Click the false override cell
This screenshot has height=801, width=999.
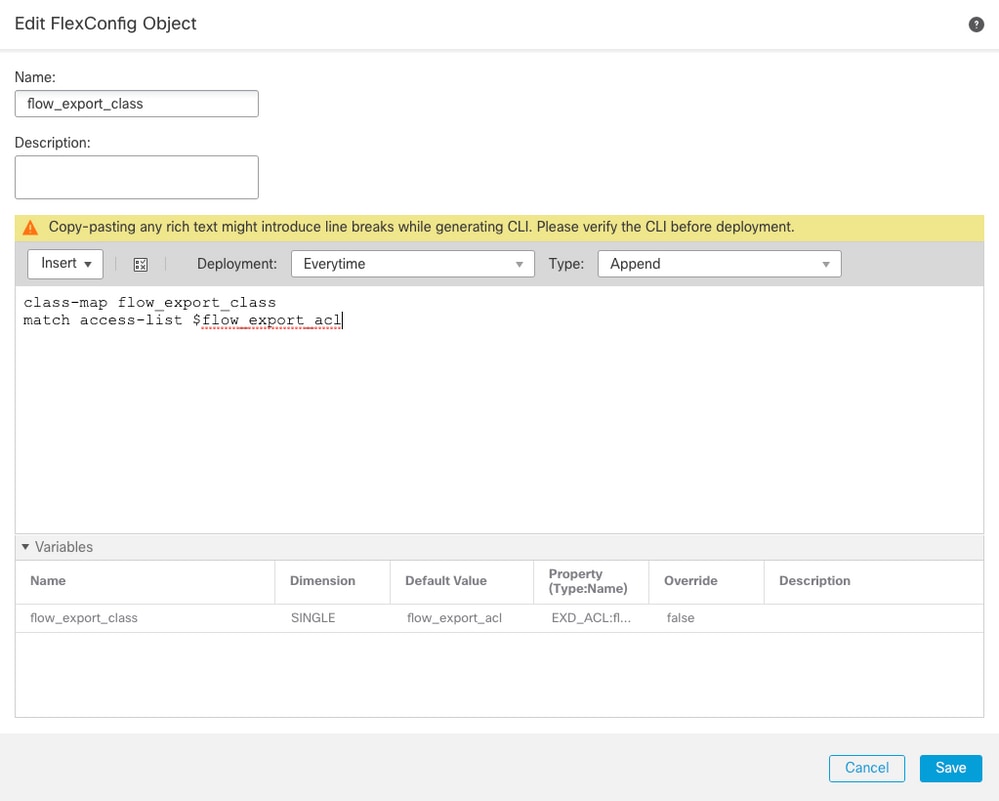[x=680, y=617]
